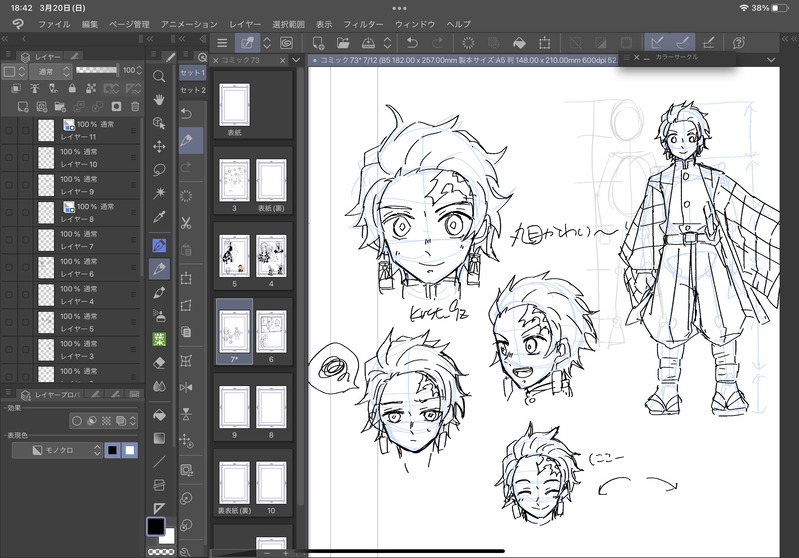Click the Mesh transform icon in quick access

click(x=186, y=361)
